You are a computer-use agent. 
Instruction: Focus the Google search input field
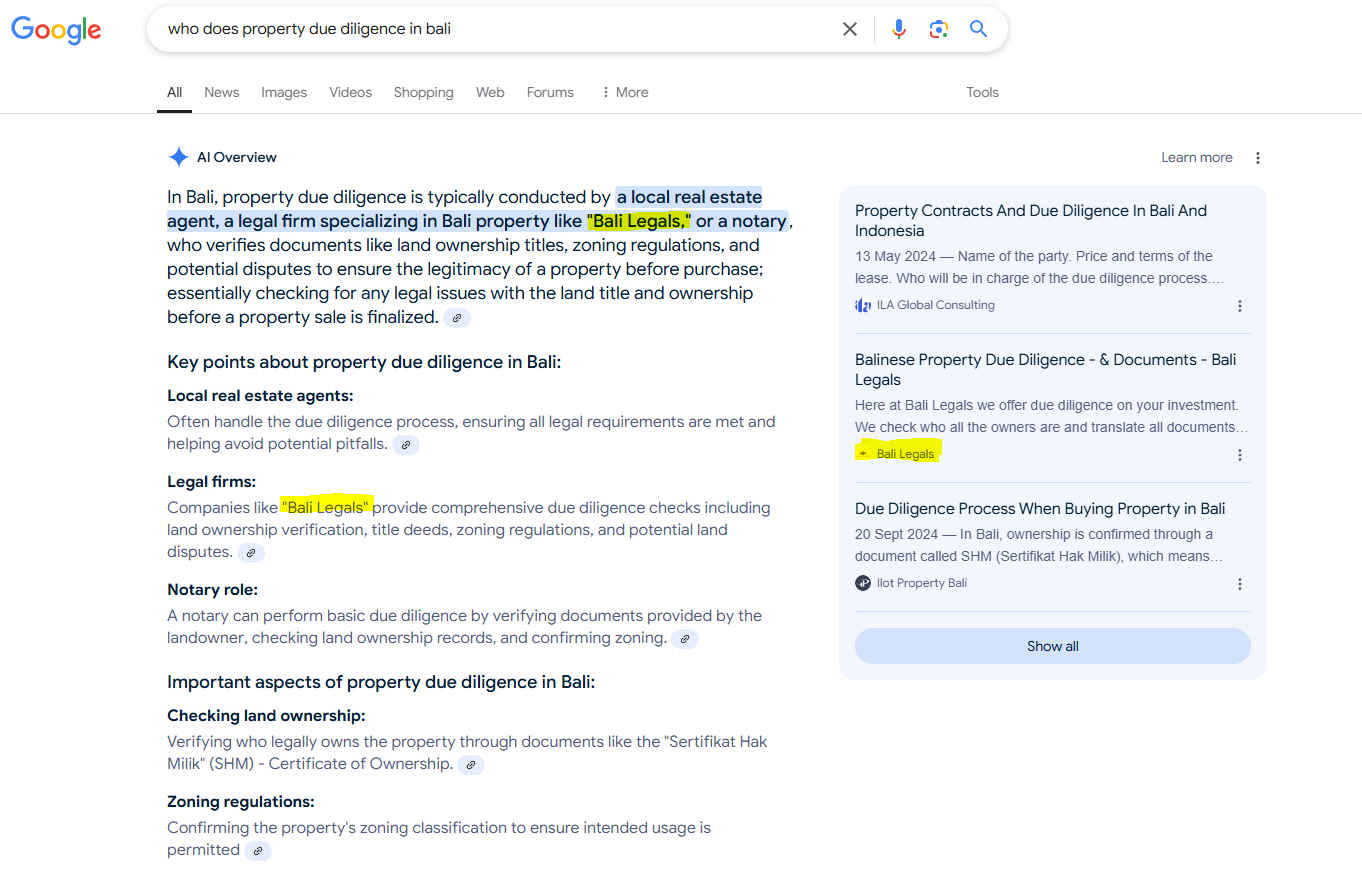(x=498, y=29)
